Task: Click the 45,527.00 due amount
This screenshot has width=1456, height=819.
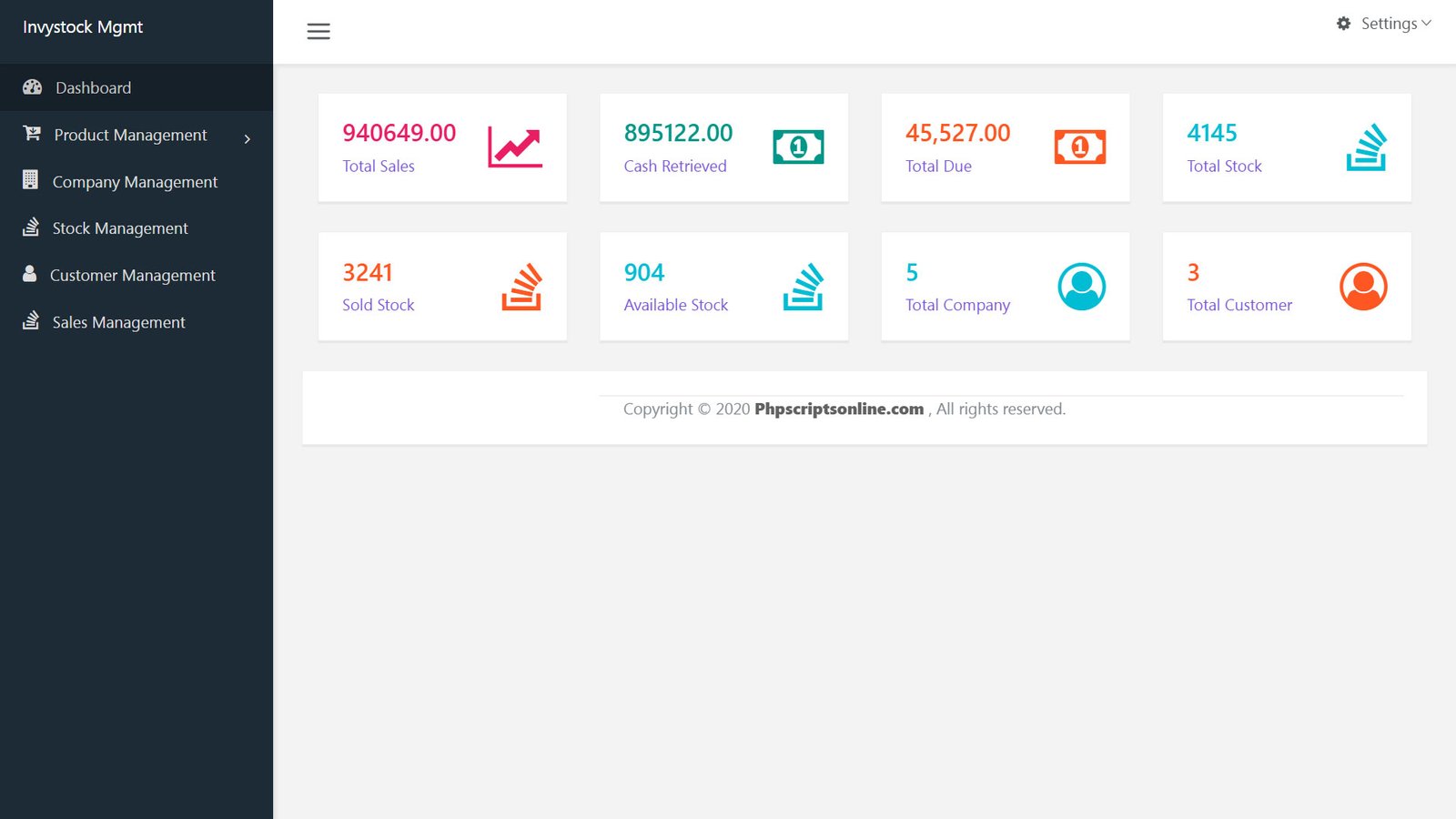Action: pos(957,133)
